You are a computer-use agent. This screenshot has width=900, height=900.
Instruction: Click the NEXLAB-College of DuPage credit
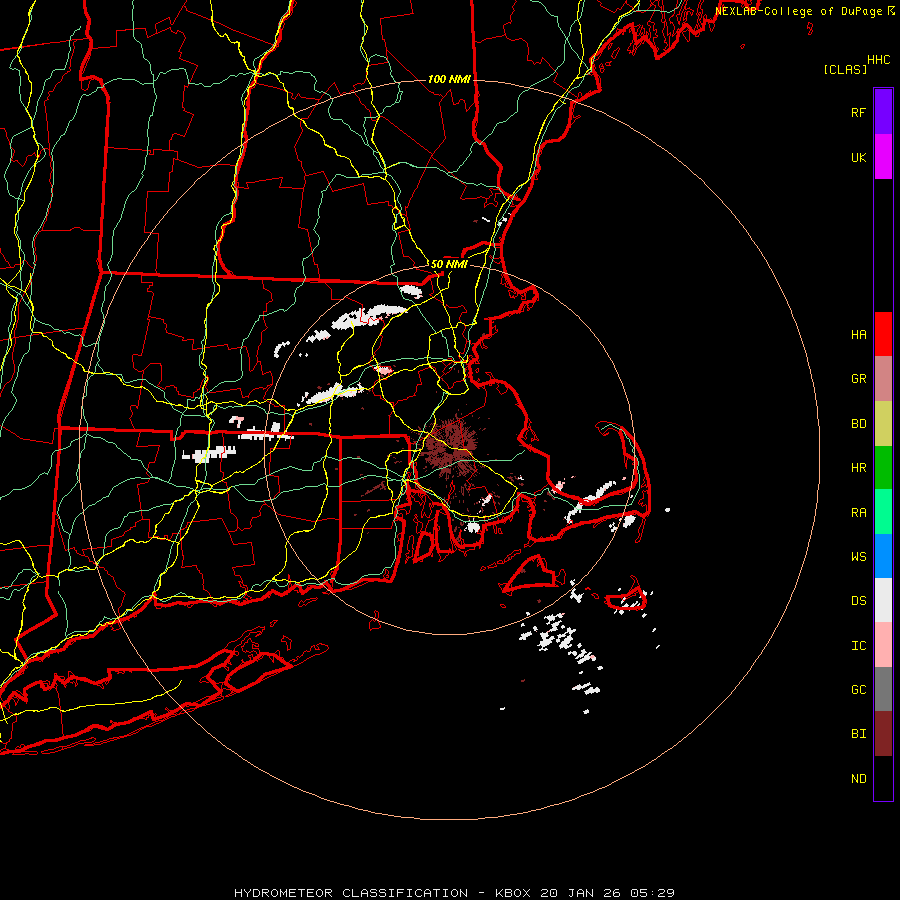point(798,11)
